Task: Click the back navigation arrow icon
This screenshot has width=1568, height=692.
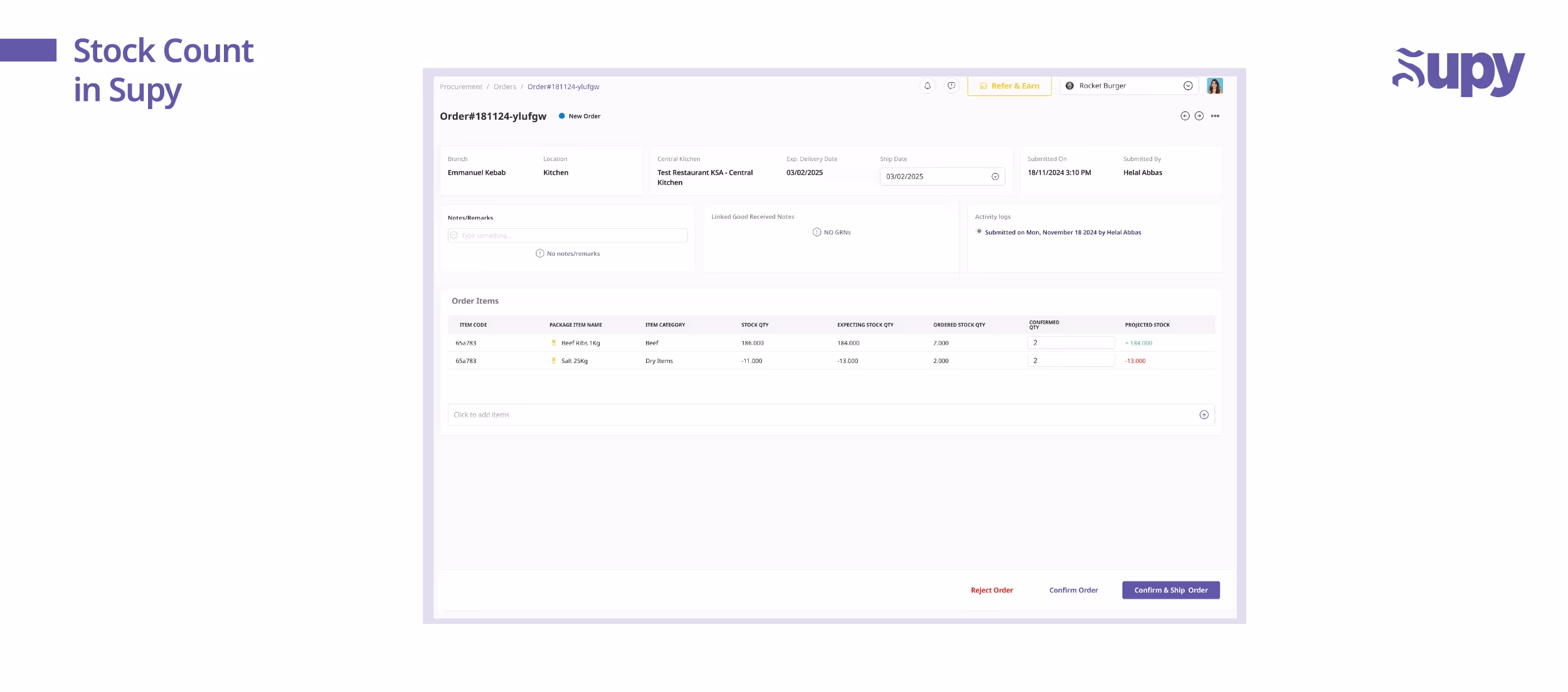Action: [1185, 115]
